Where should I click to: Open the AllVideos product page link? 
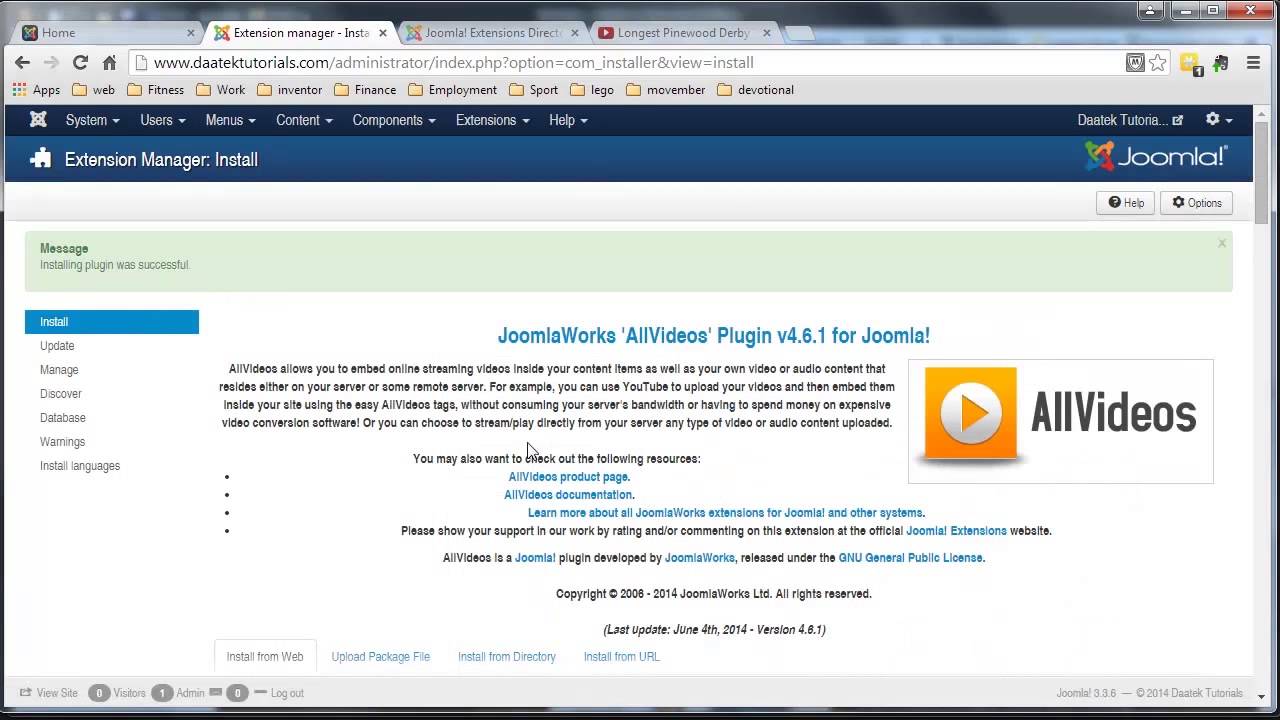tap(569, 477)
